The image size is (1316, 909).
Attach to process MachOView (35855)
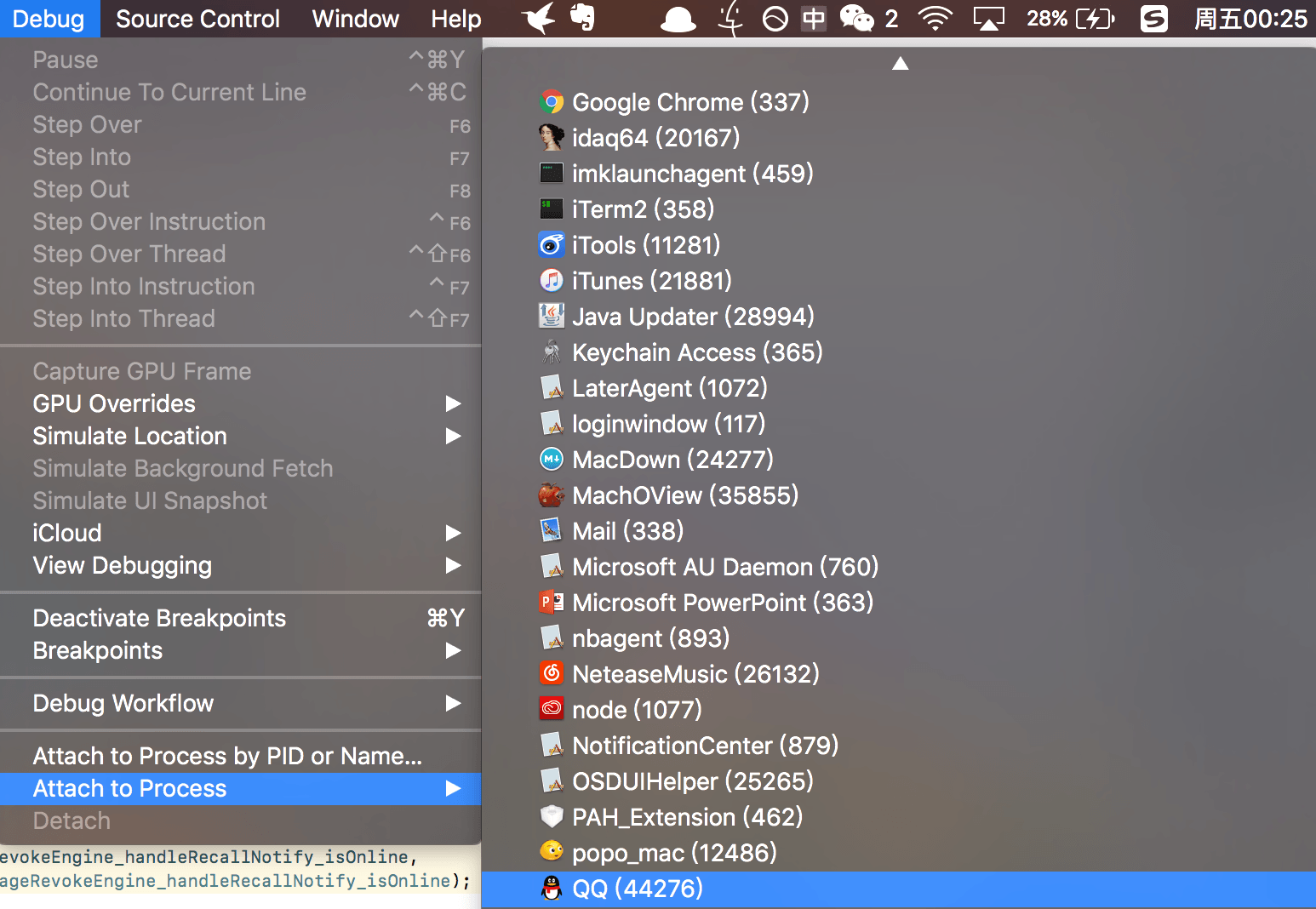(x=899, y=495)
